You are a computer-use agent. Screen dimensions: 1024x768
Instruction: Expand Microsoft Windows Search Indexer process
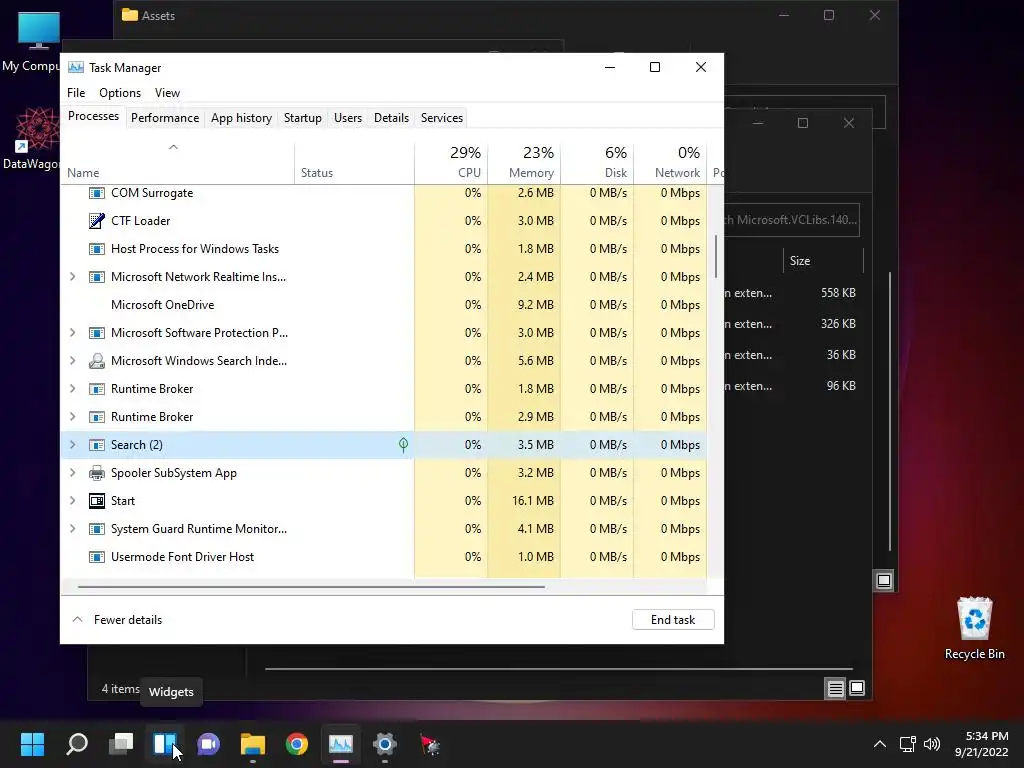[x=72, y=360]
